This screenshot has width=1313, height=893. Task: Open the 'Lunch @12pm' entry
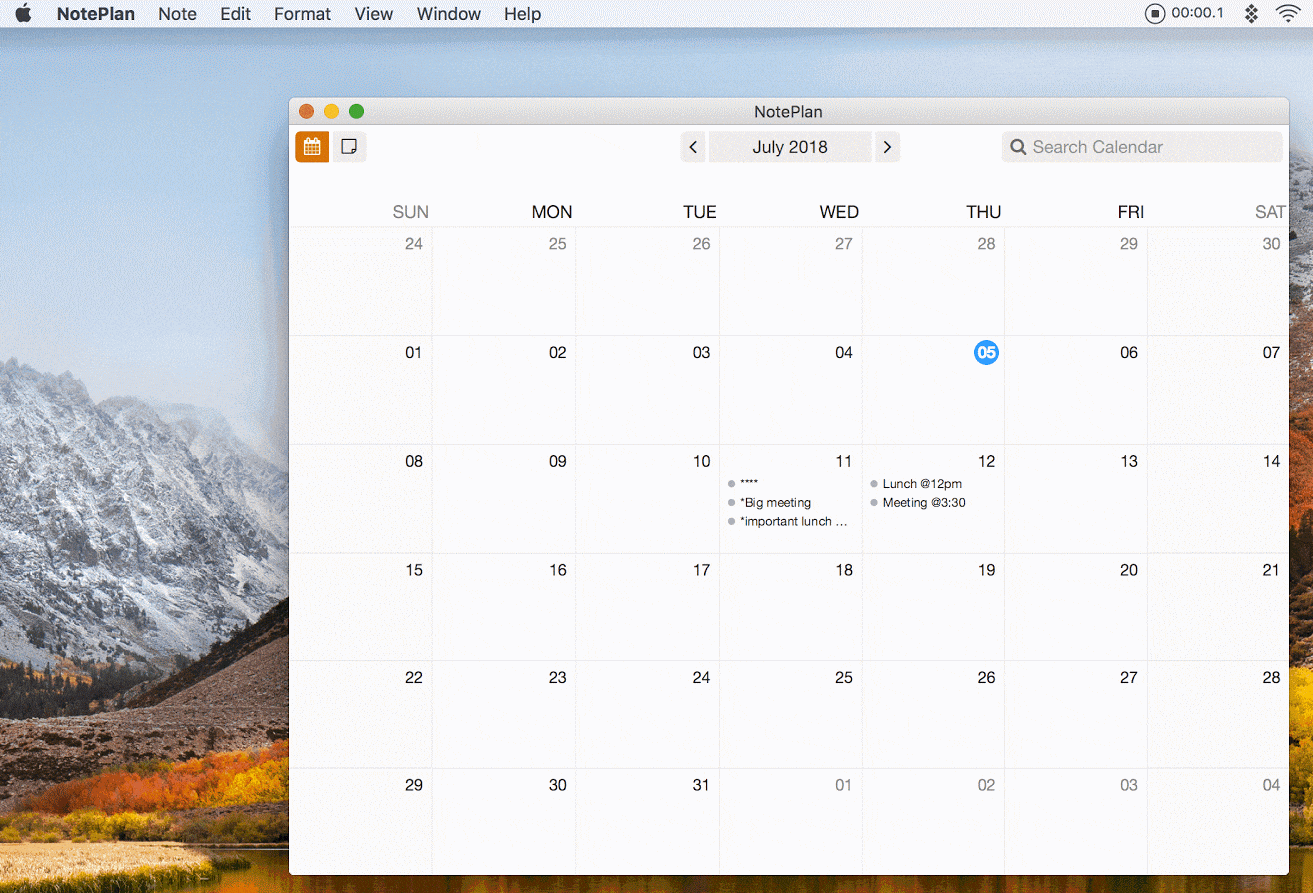pos(922,484)
